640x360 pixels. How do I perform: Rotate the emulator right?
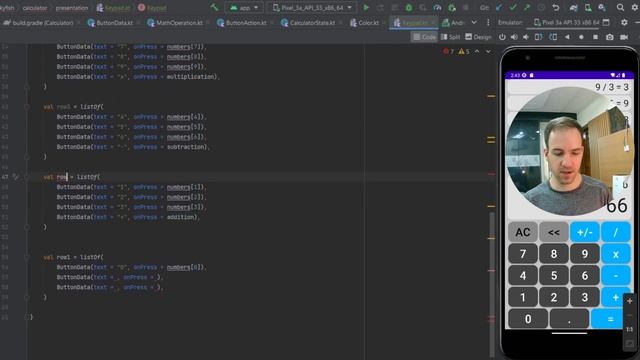[553, 37]
